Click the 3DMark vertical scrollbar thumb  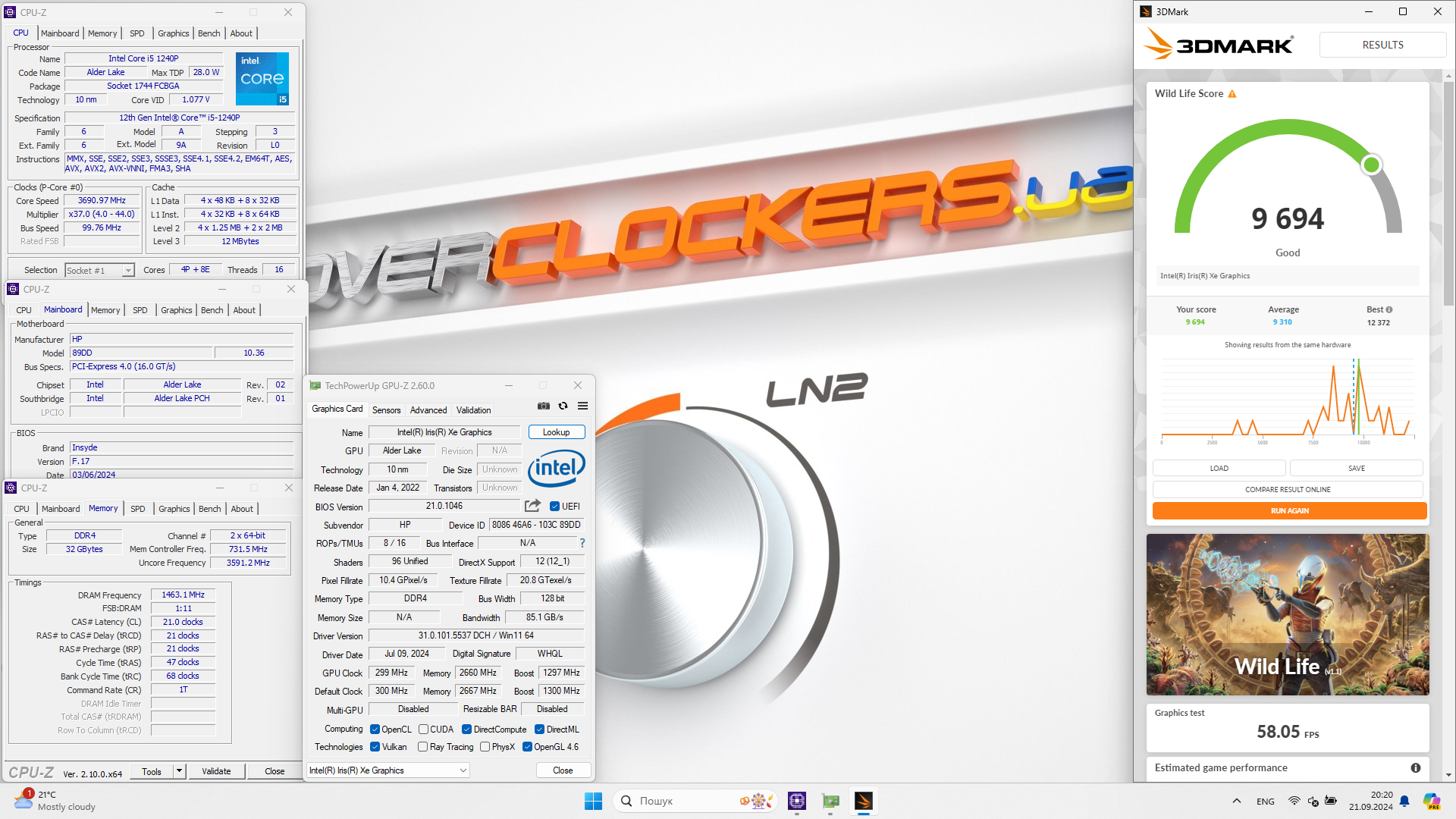tap(1449, 193)
